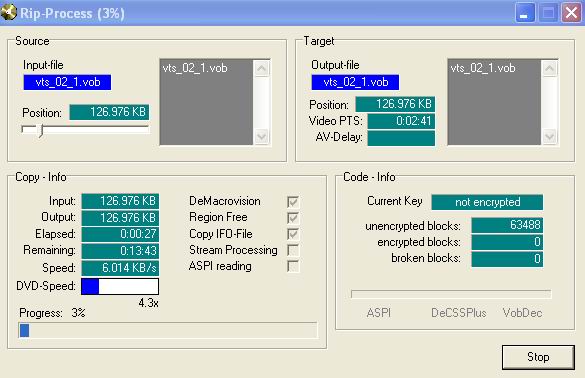Click the ASPI label in Code-Info
Viewport: 585px width, 378px height.
[379, 313]
